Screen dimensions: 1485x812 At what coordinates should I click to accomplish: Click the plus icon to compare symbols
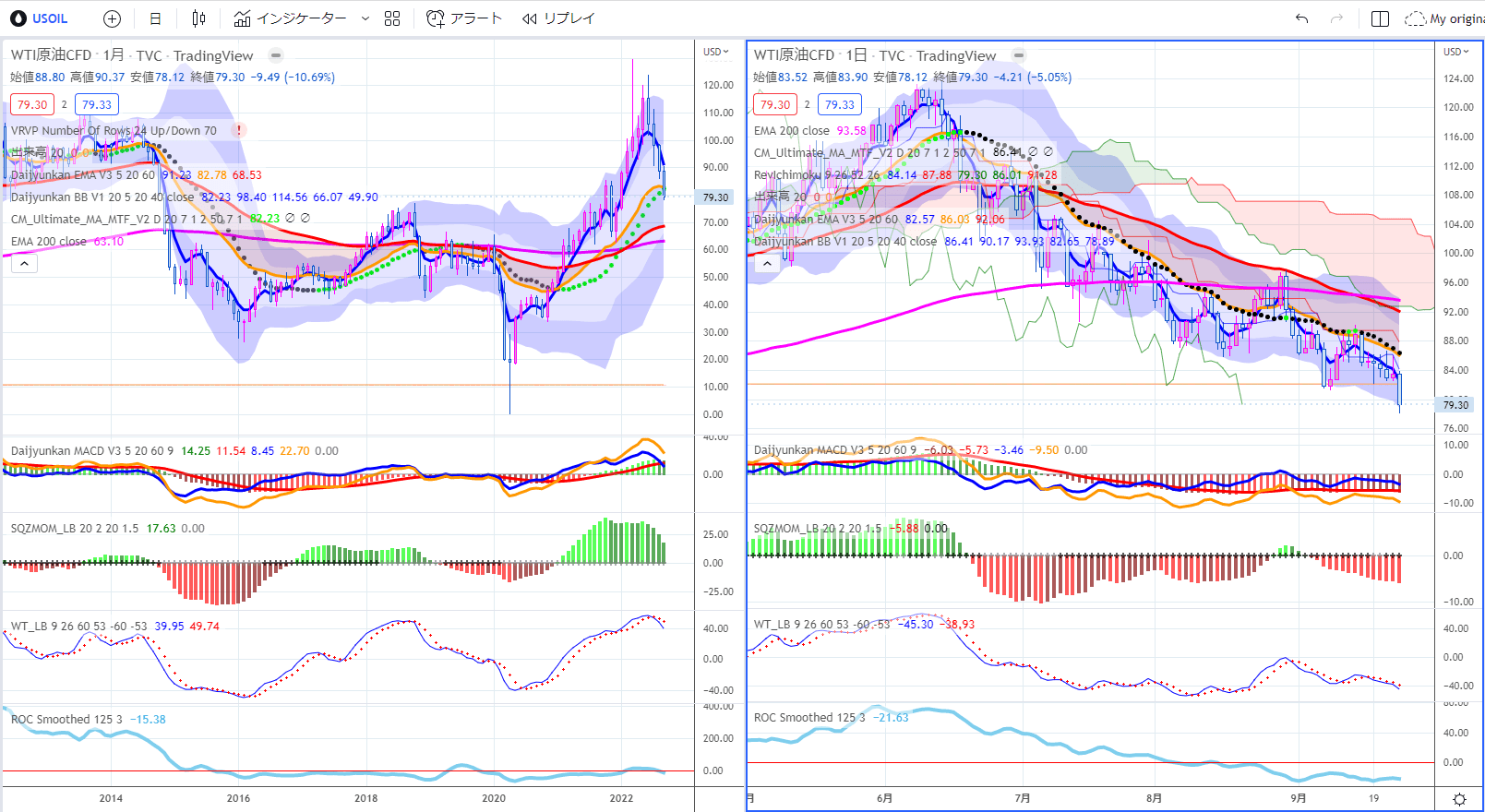click(x=112, y=18)
